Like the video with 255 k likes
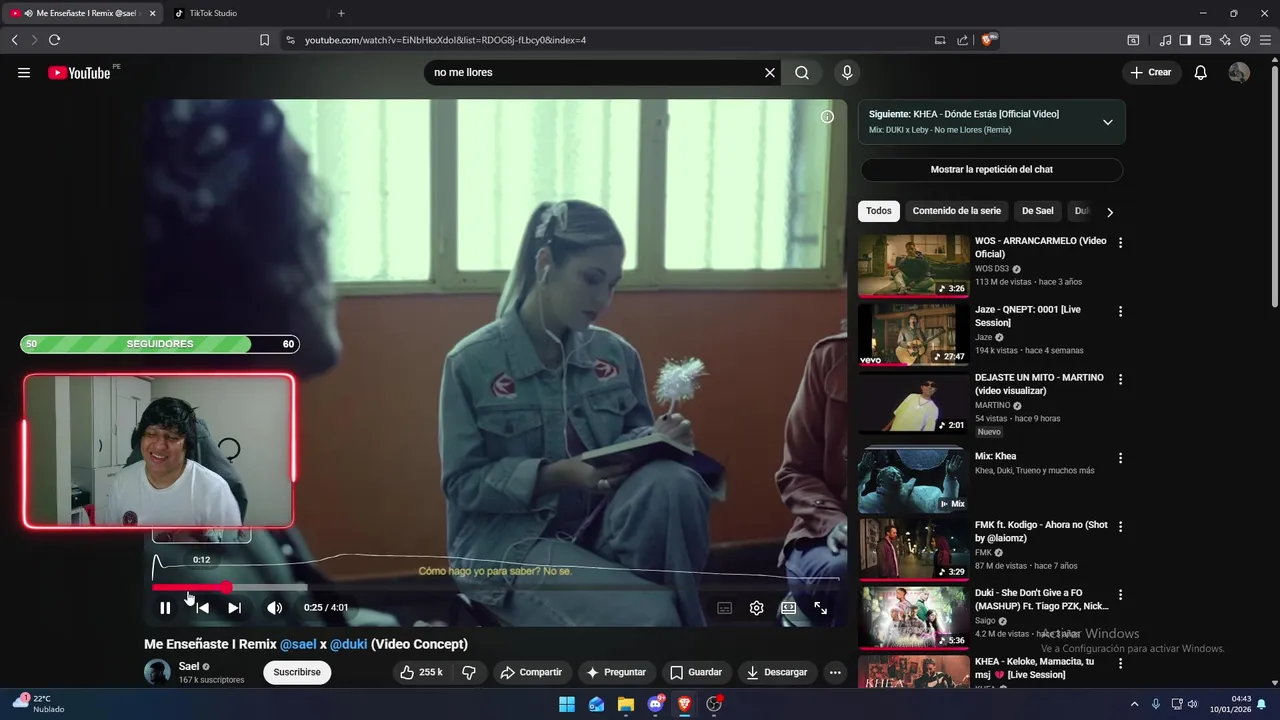 [421, 672]
